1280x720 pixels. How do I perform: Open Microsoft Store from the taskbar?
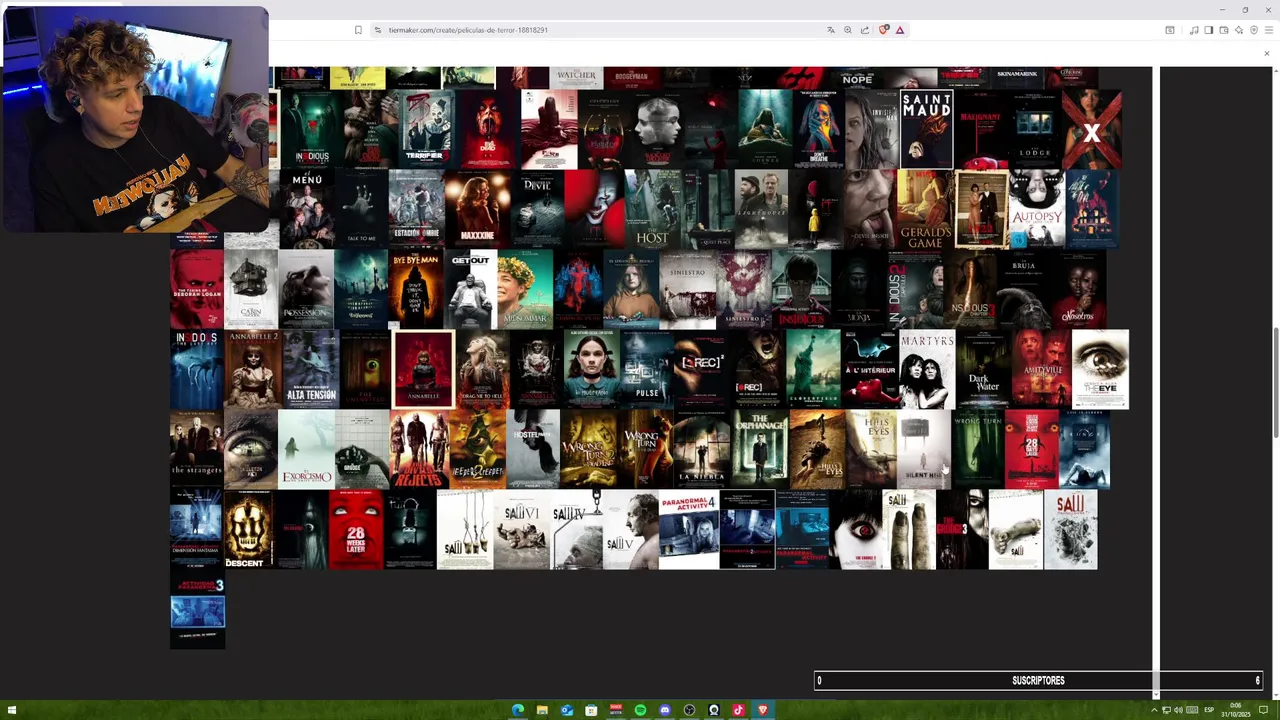pyautogui.click(x=591, y=710)
